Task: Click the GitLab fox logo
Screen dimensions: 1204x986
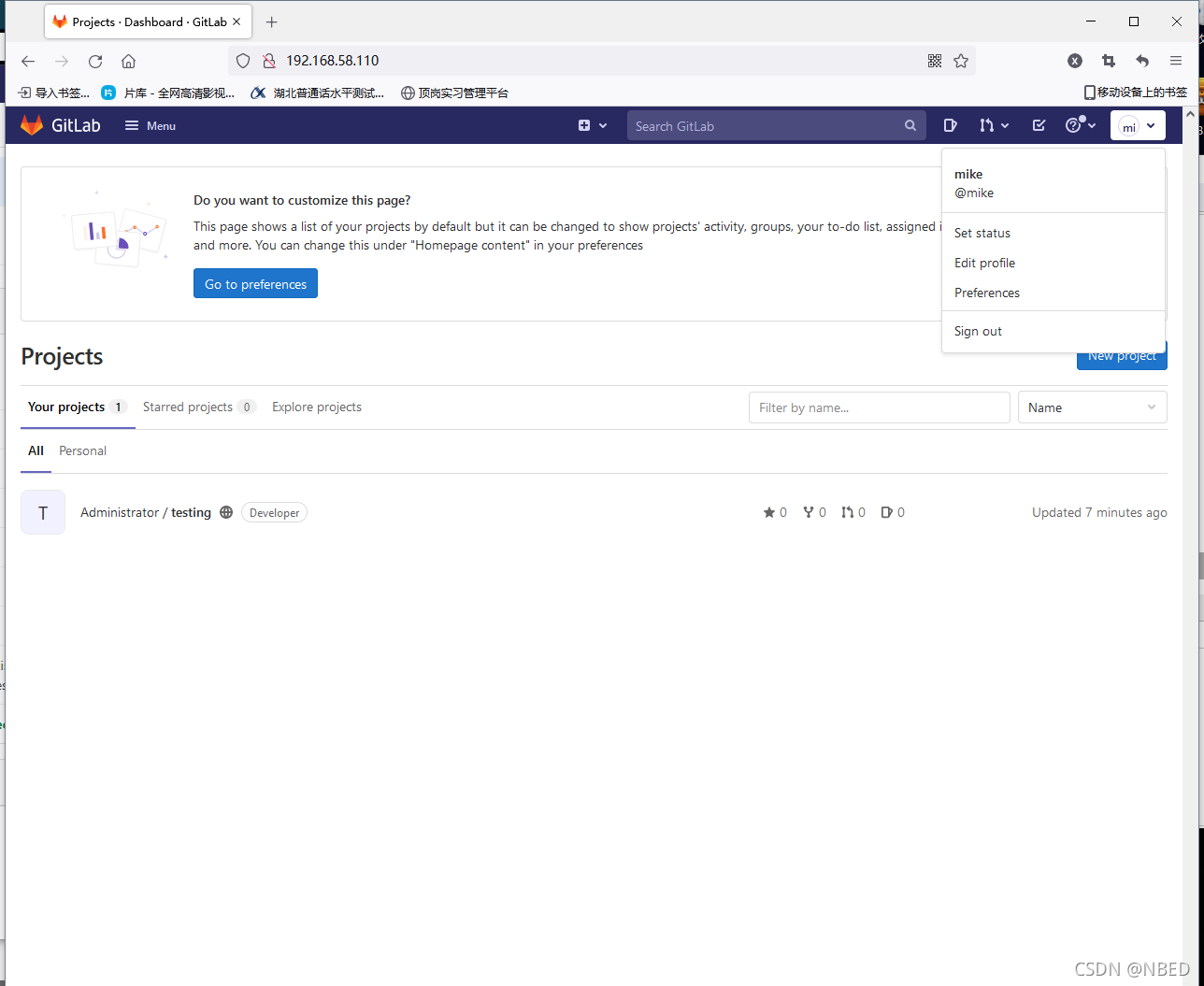Action: pos(32,125)
